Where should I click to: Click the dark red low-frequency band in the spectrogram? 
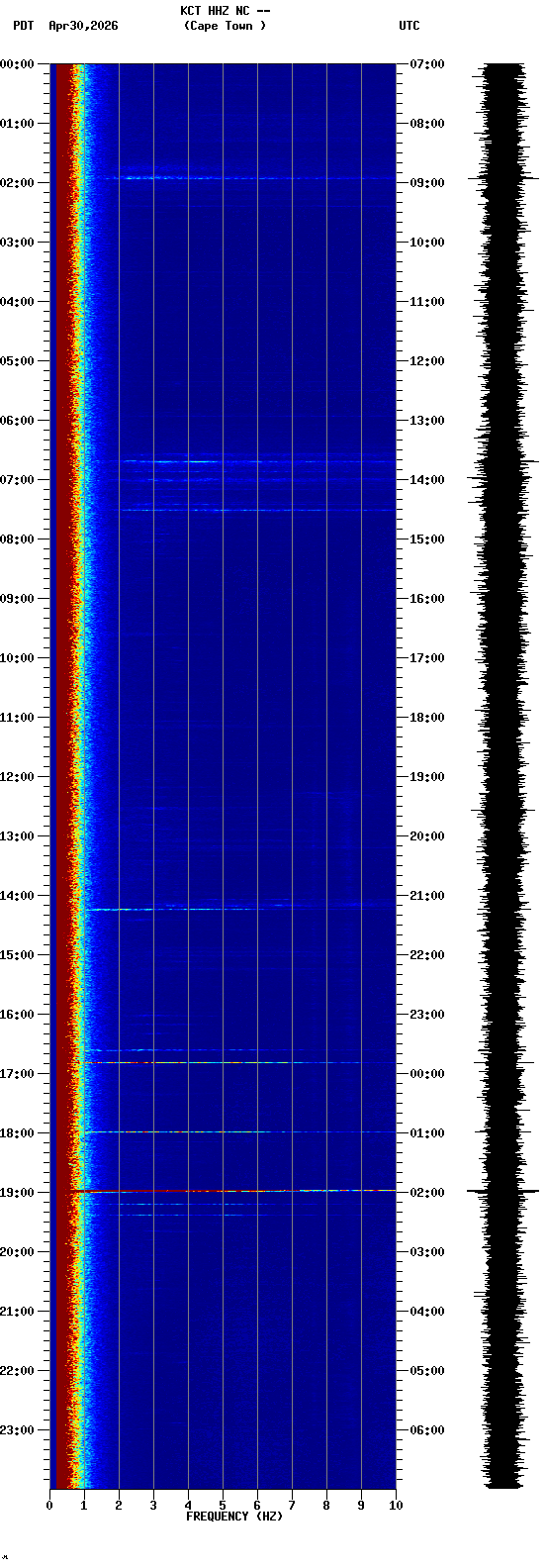(62, 776)
